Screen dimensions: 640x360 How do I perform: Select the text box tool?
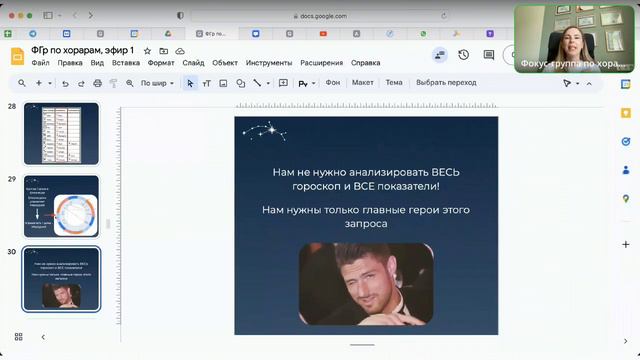(207, 83)
